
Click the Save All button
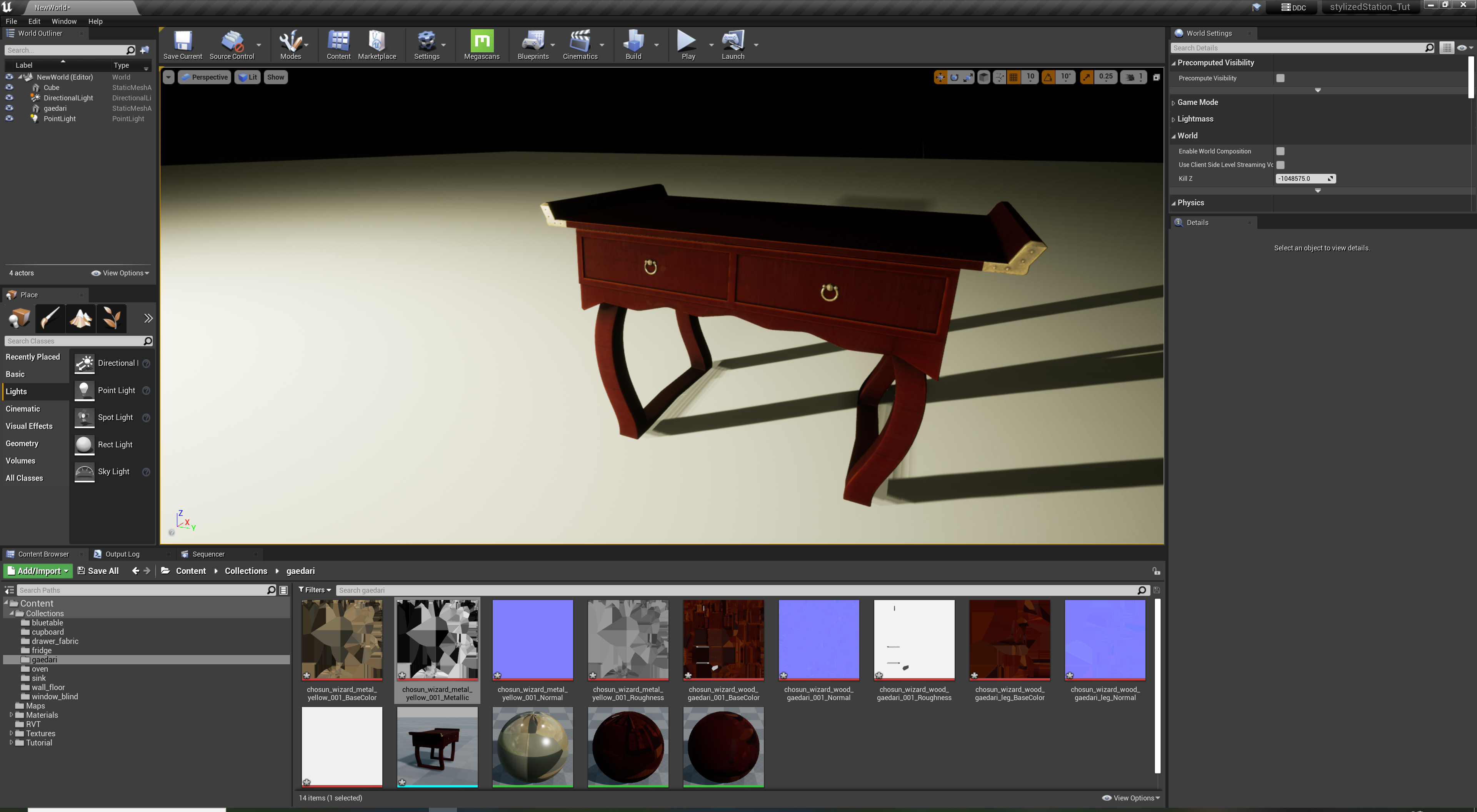(98, 570)
